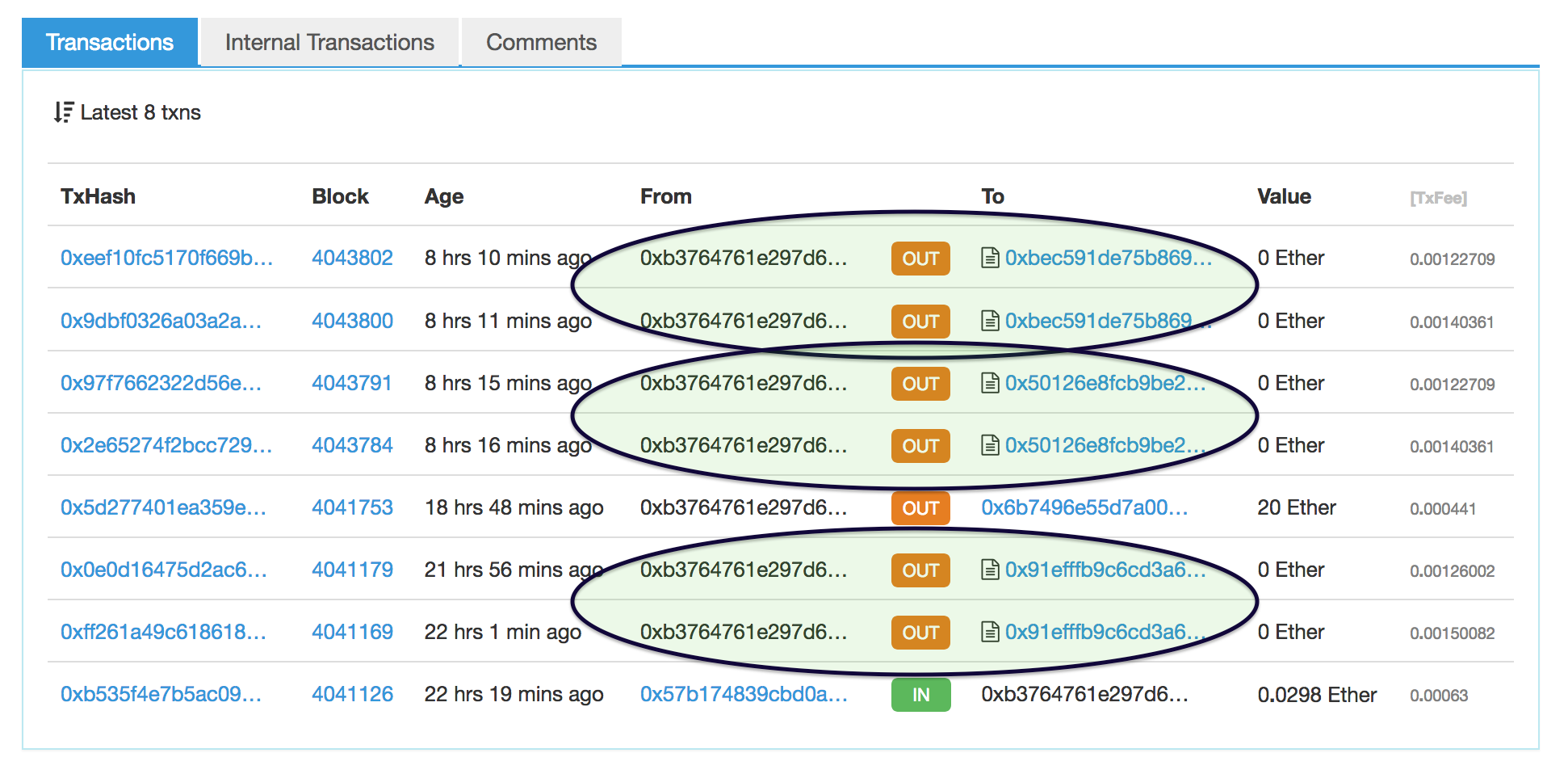Click contract icon in block 4043791 row

click(990, 383)
